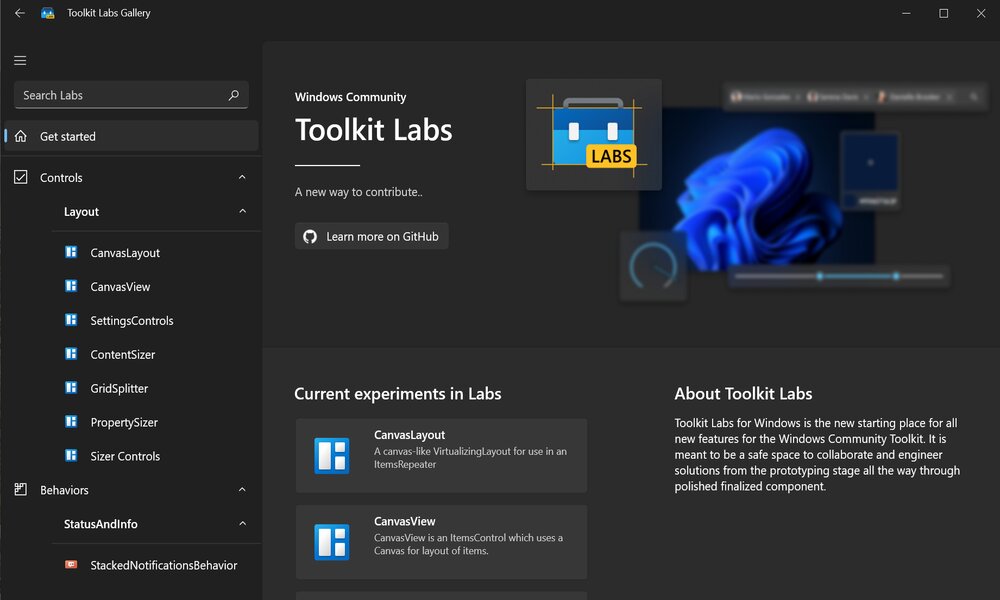Click the StatusAndInfo group label

point(101,524)
